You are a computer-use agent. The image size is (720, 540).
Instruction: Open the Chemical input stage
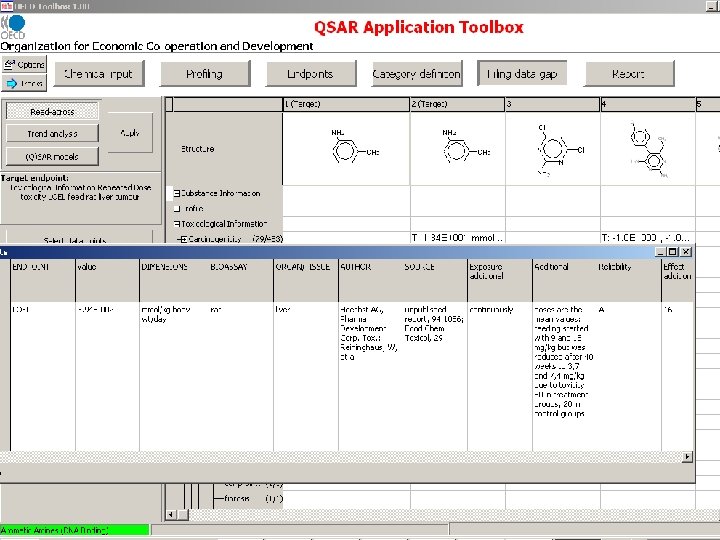click(x=99, y=73)
